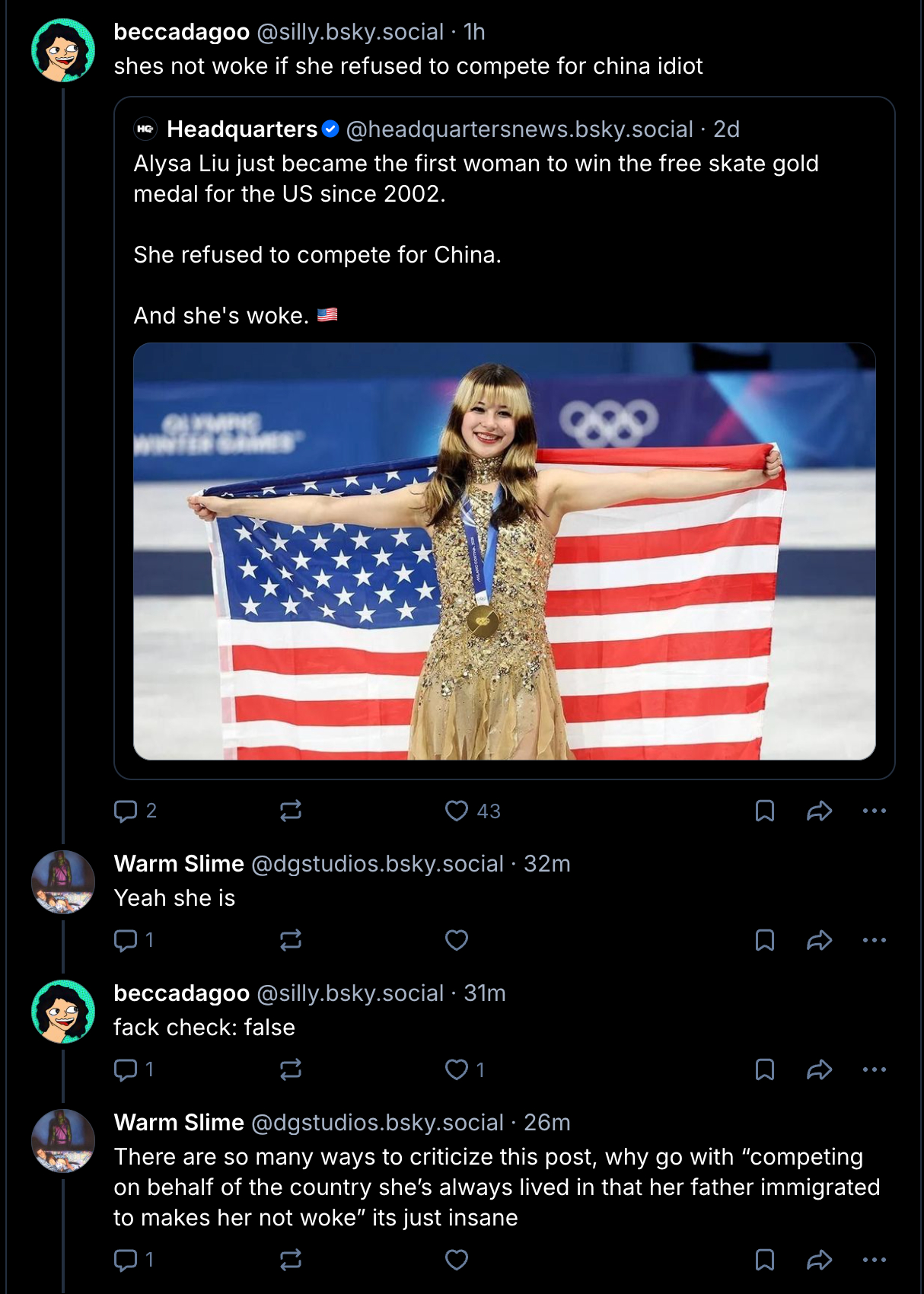Reply to Warm Slime's "Yeah she is" post

coord(125,940)
